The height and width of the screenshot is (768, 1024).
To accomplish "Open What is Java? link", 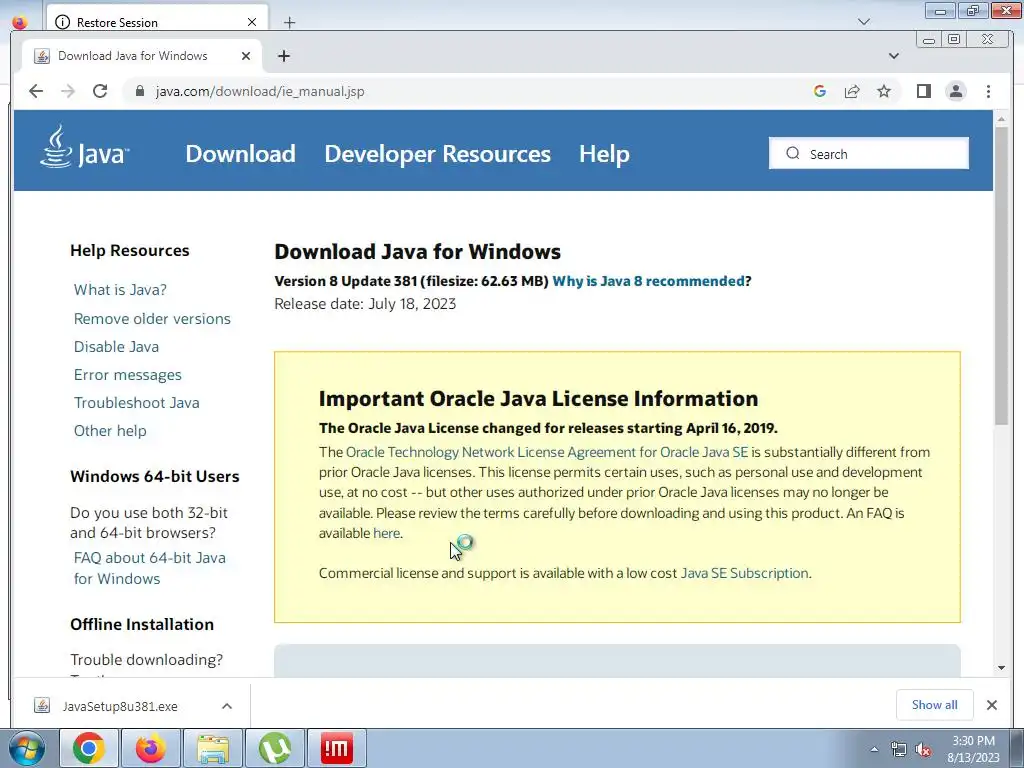I will (x=120, y=290).
